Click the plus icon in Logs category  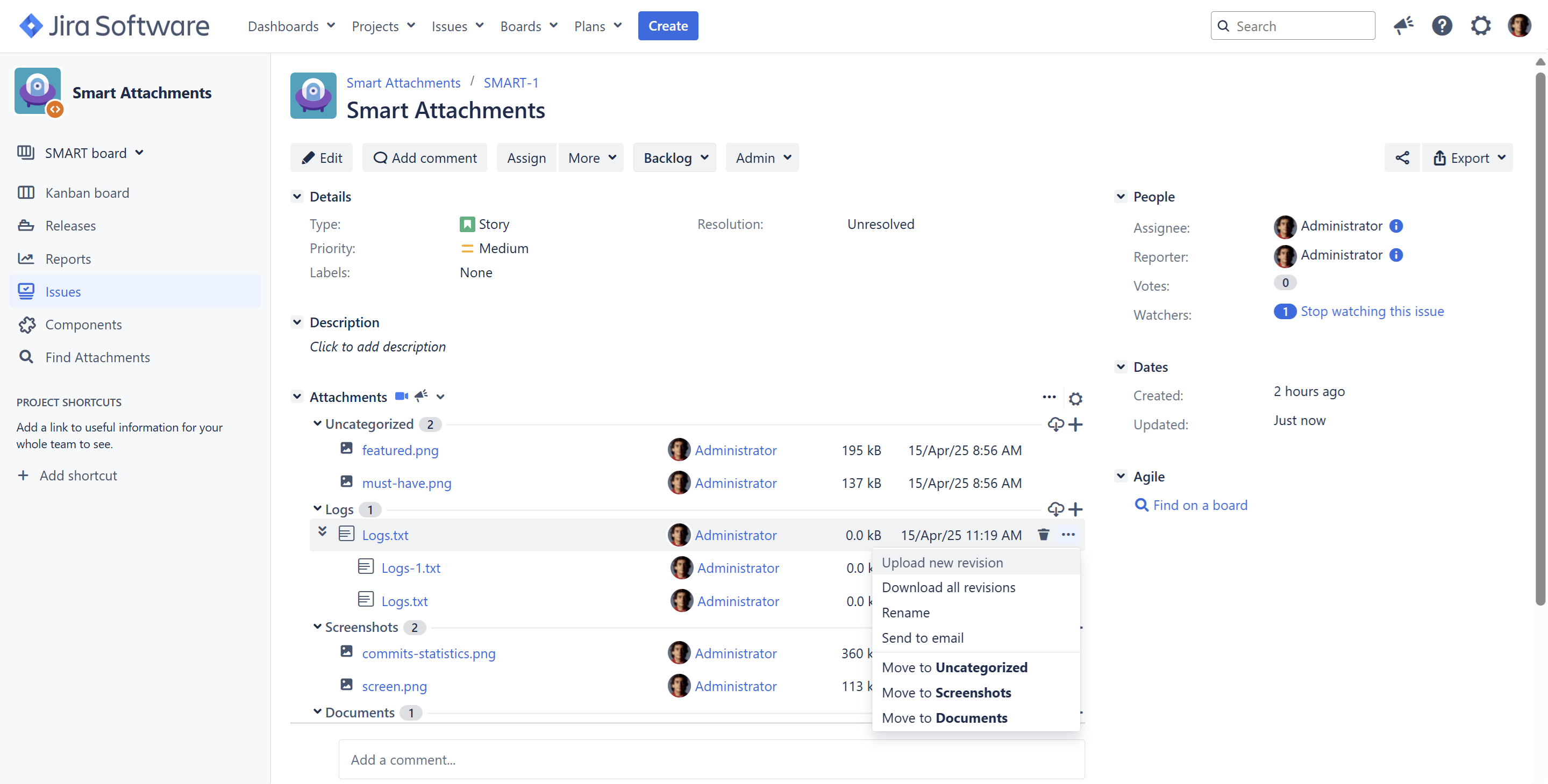coord(1075,509)
